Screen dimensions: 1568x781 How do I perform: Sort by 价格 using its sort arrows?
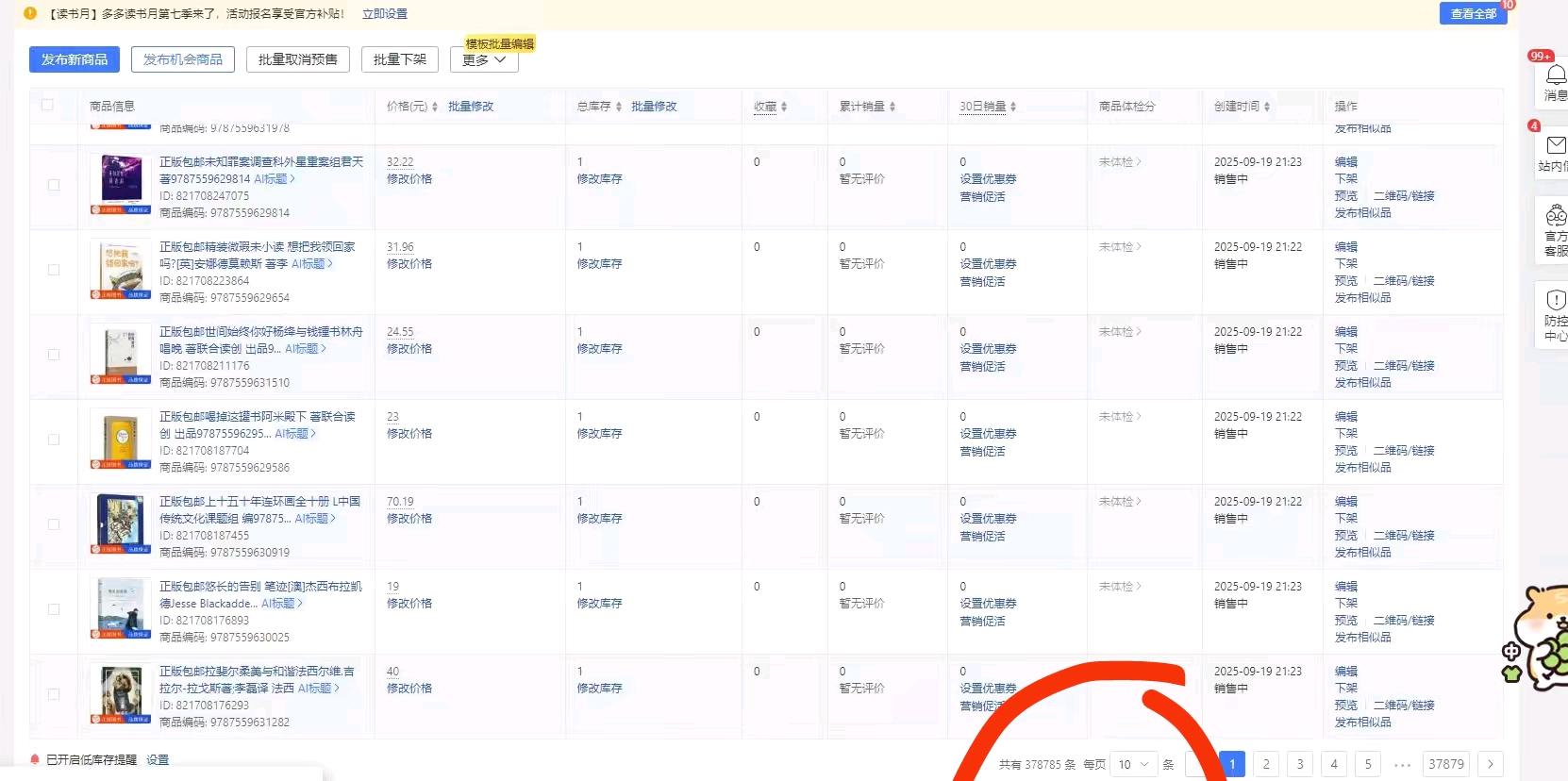pos(435,107)
